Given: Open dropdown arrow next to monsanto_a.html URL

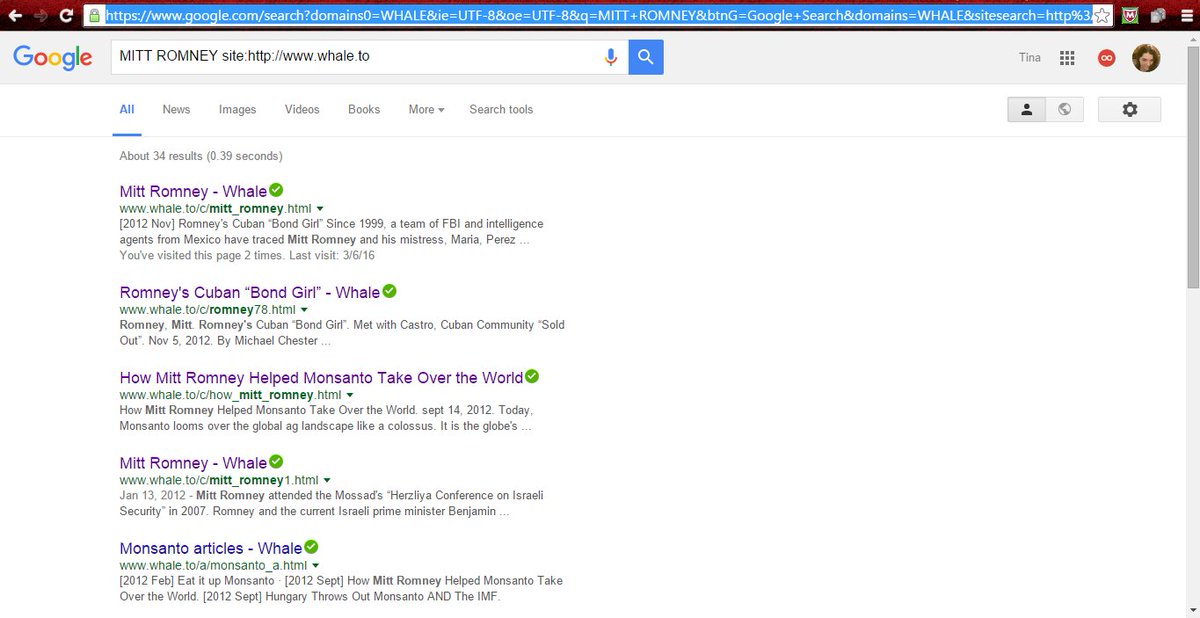Looking at the screenshot, I should click(314, 566).
